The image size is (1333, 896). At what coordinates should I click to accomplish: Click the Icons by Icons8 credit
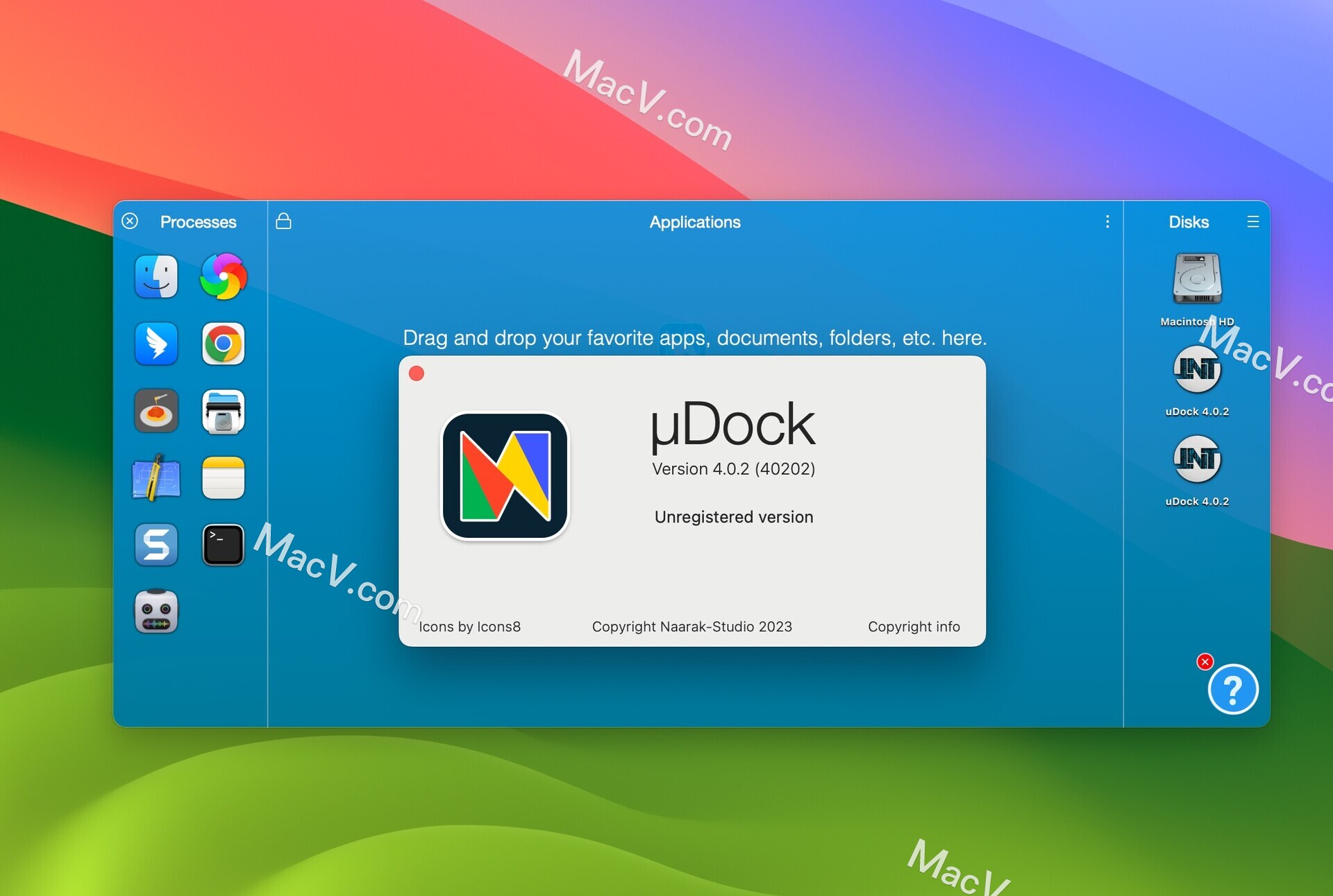(x=469, y=627)
